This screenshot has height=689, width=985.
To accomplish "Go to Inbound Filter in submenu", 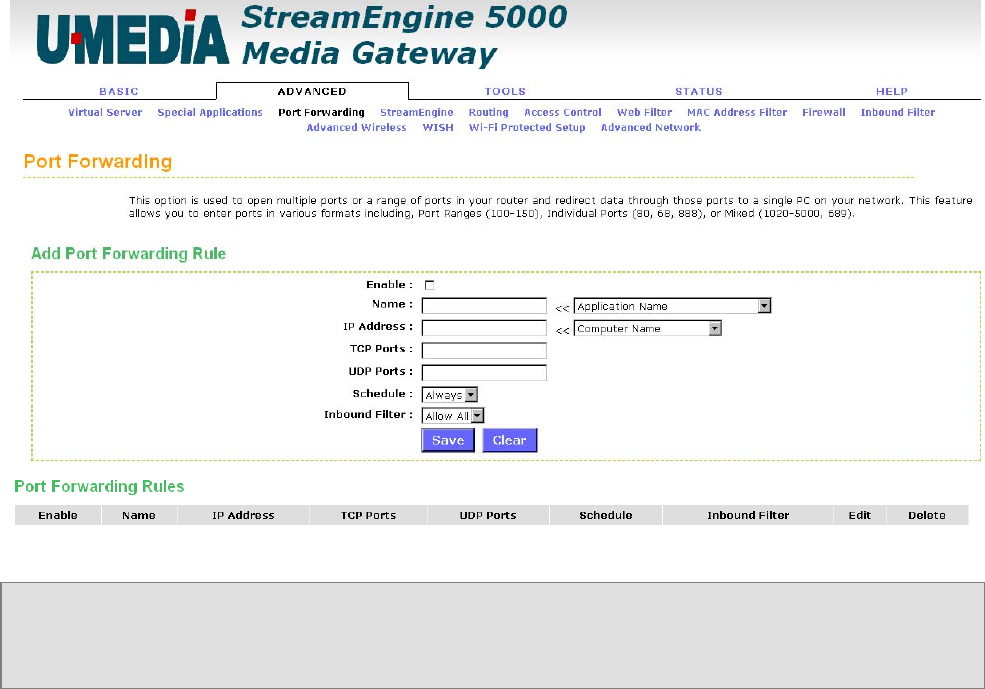I will coord(898,112).
